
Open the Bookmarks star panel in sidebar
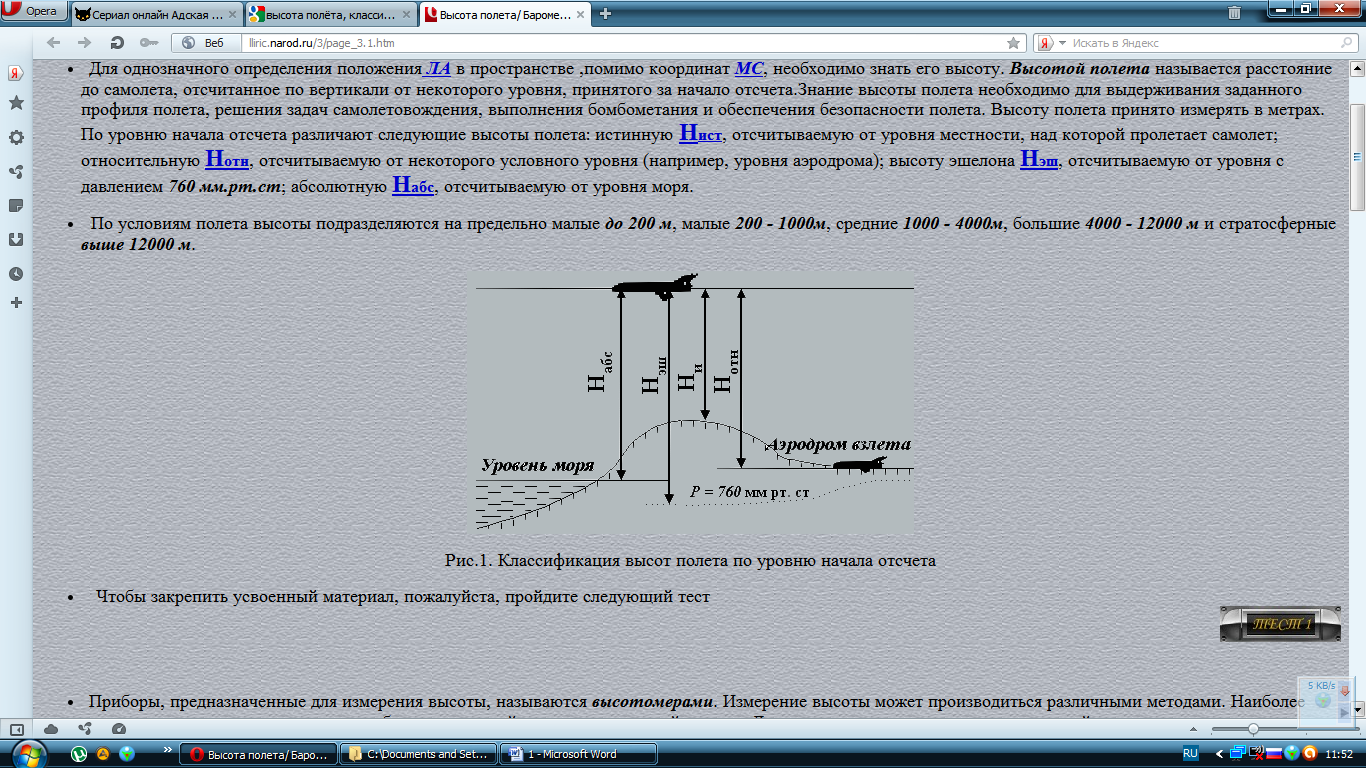(x=16, y=103)
